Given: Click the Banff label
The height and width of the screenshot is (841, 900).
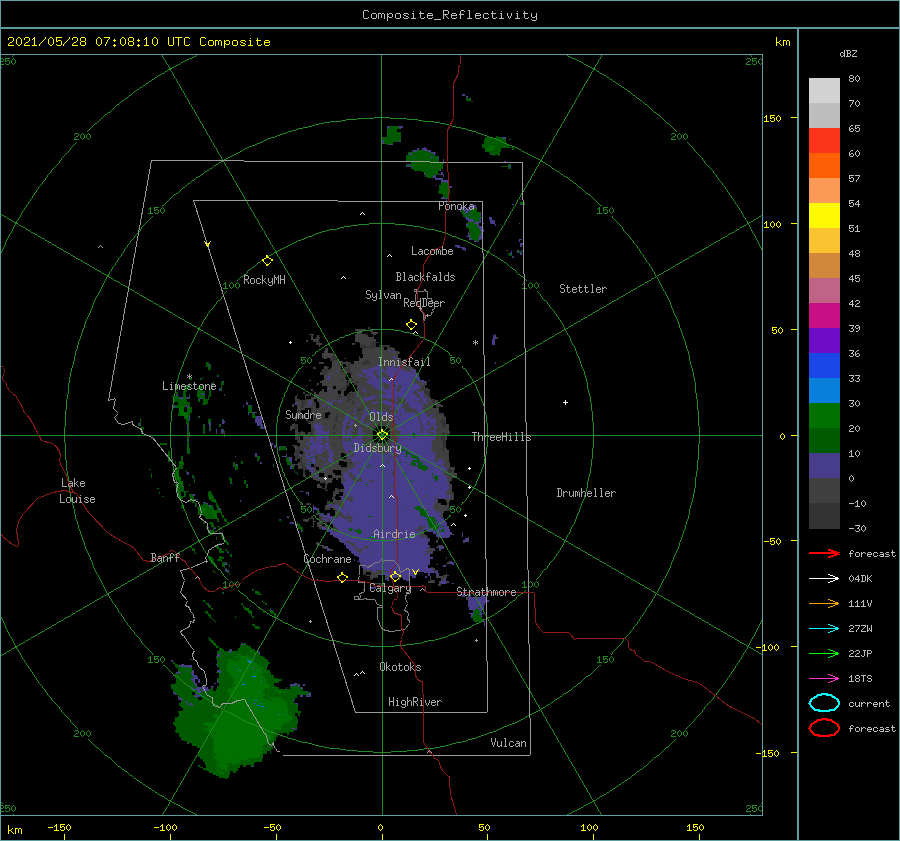Looking at the screenshot, I should [x=165, y=557].
